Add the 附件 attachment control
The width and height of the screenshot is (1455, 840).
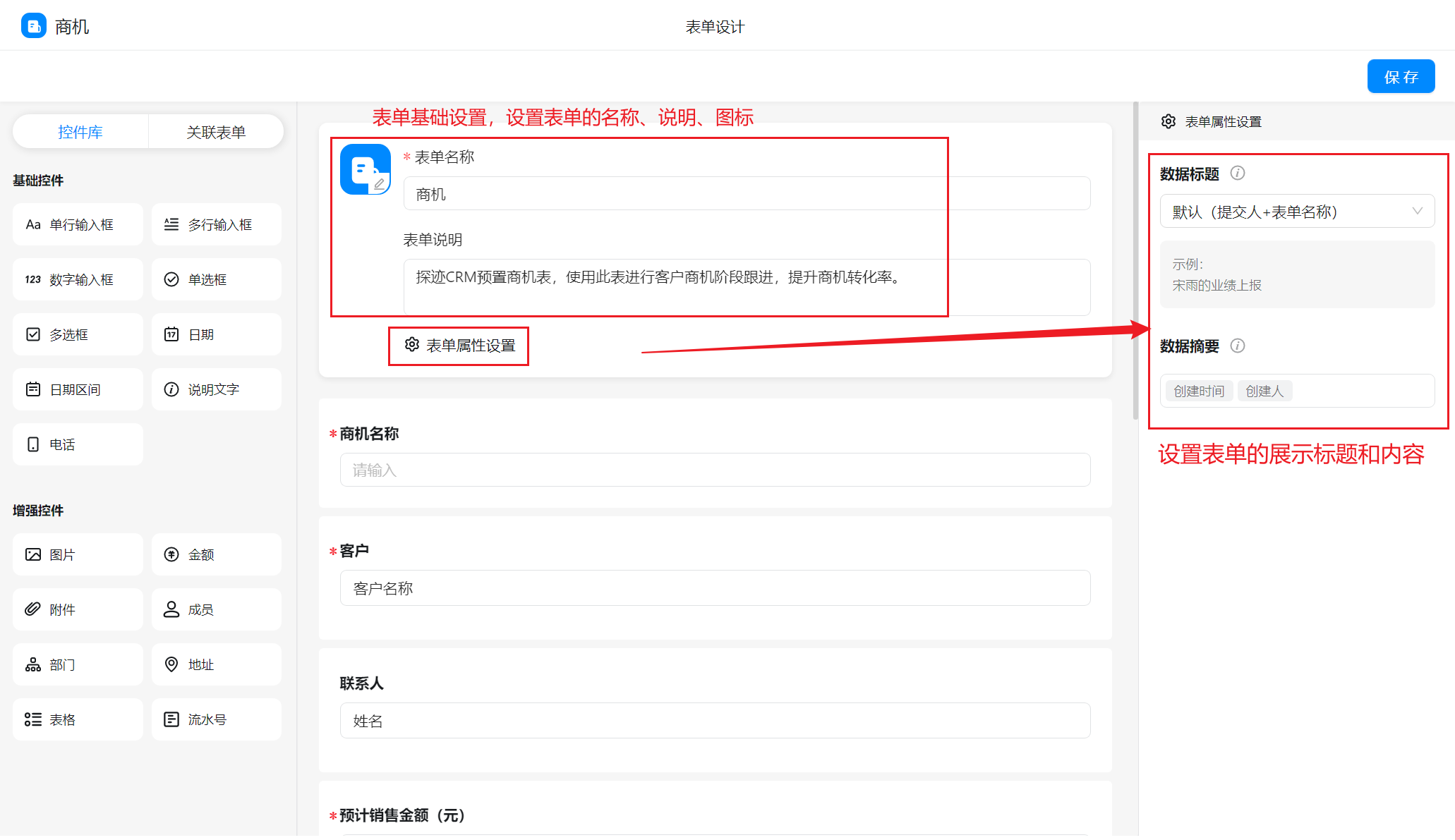pos(78,609)
